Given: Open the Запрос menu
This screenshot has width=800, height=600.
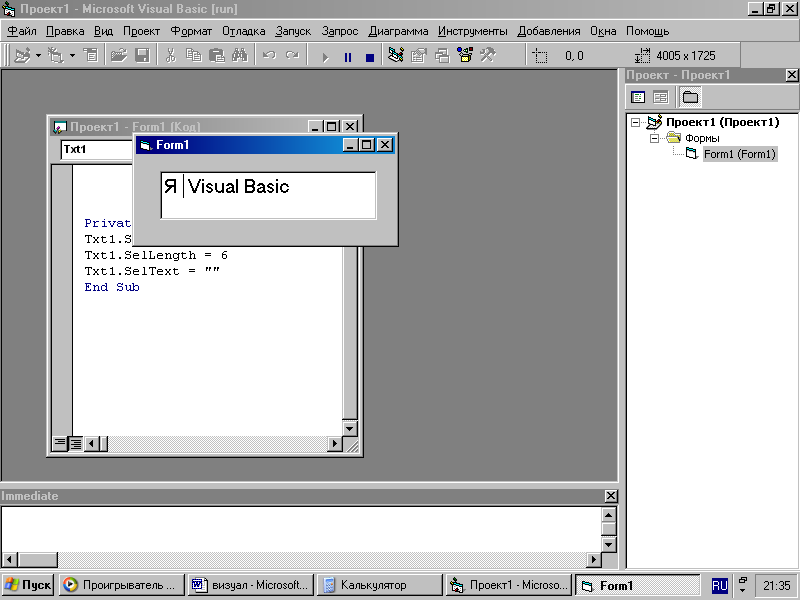Looking at the screenshot, I should [x=340, y=31].
